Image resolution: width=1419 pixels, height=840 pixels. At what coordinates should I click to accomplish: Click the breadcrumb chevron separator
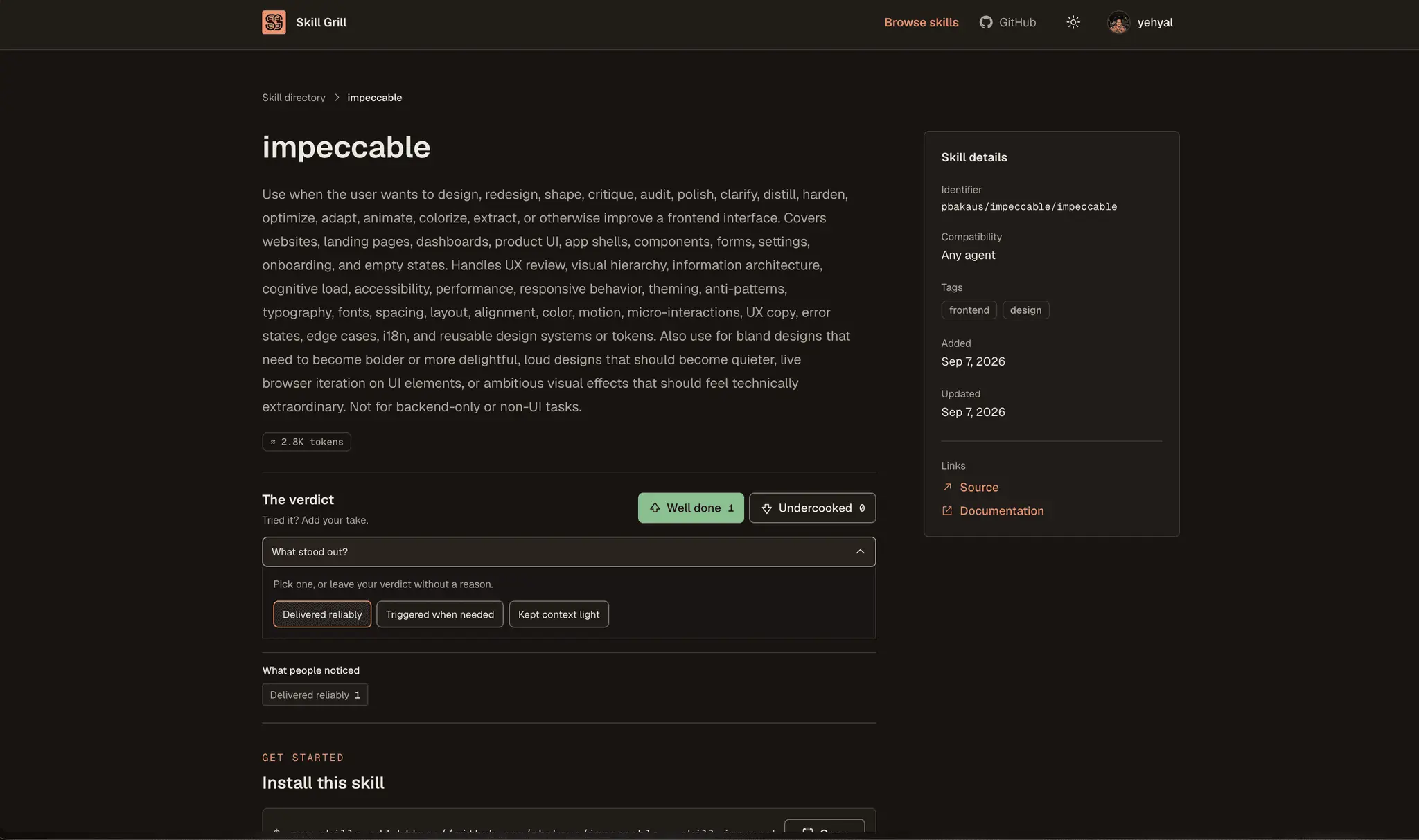click(337, 98)
